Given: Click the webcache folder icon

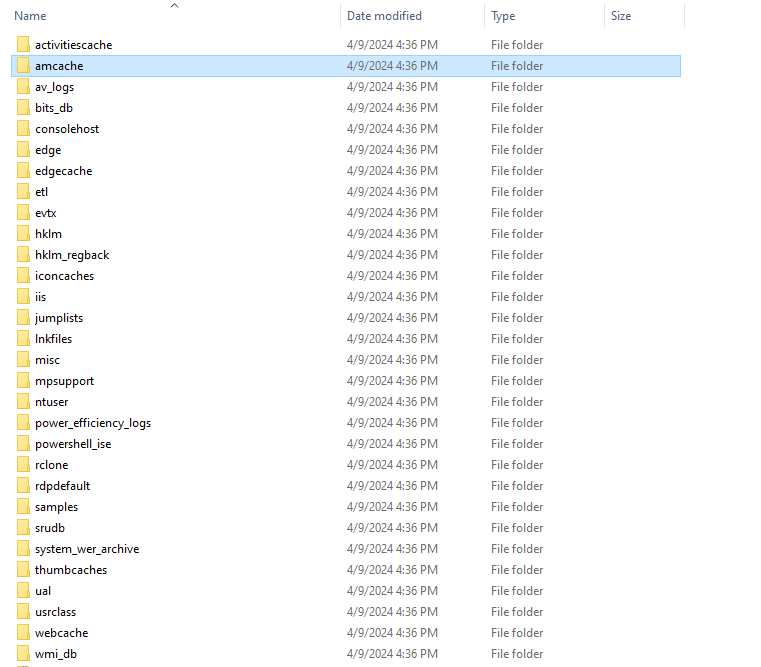Looking at the screenshot, I should click(x=23, y=633).
